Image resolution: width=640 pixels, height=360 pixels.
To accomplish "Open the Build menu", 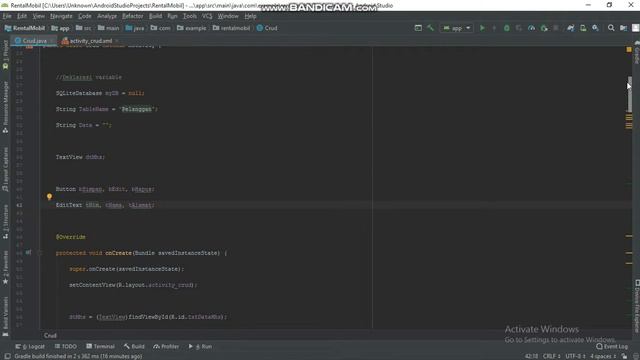I will pos(156,16).
